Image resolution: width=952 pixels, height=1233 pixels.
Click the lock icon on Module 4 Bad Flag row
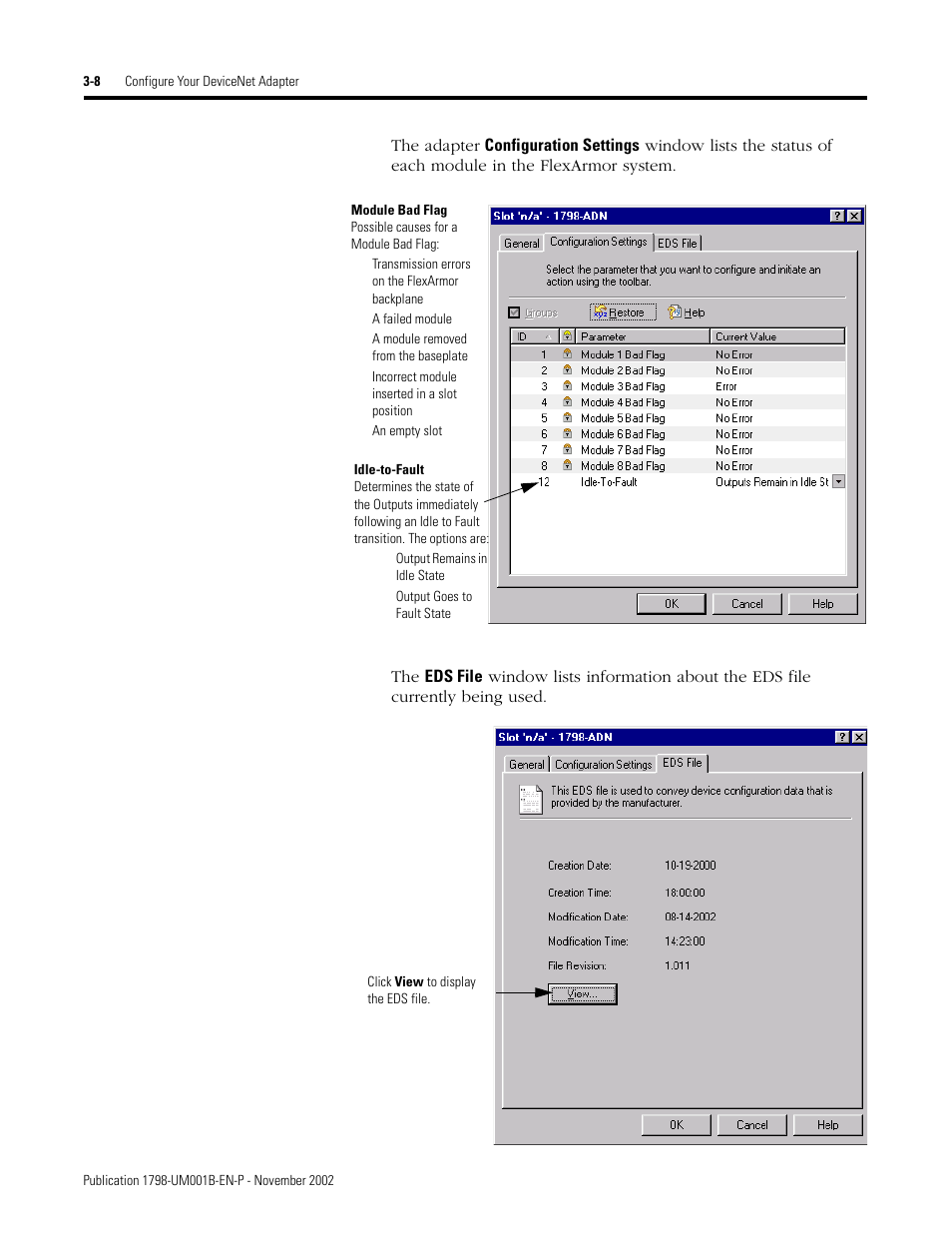567,401
